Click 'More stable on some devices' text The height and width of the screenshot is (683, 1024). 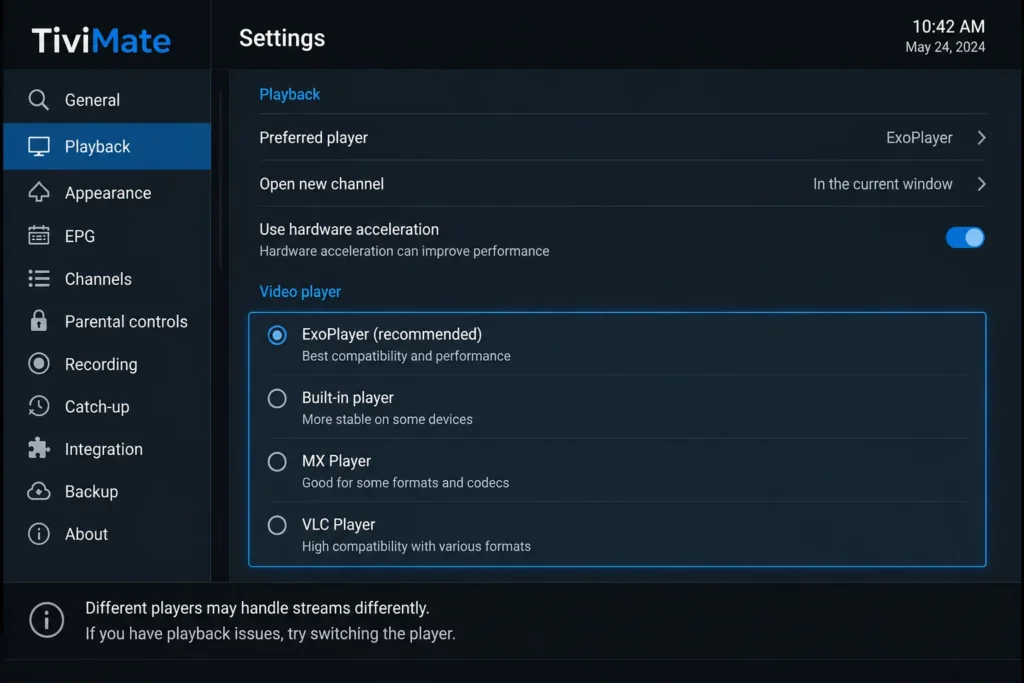click(387, 419)
